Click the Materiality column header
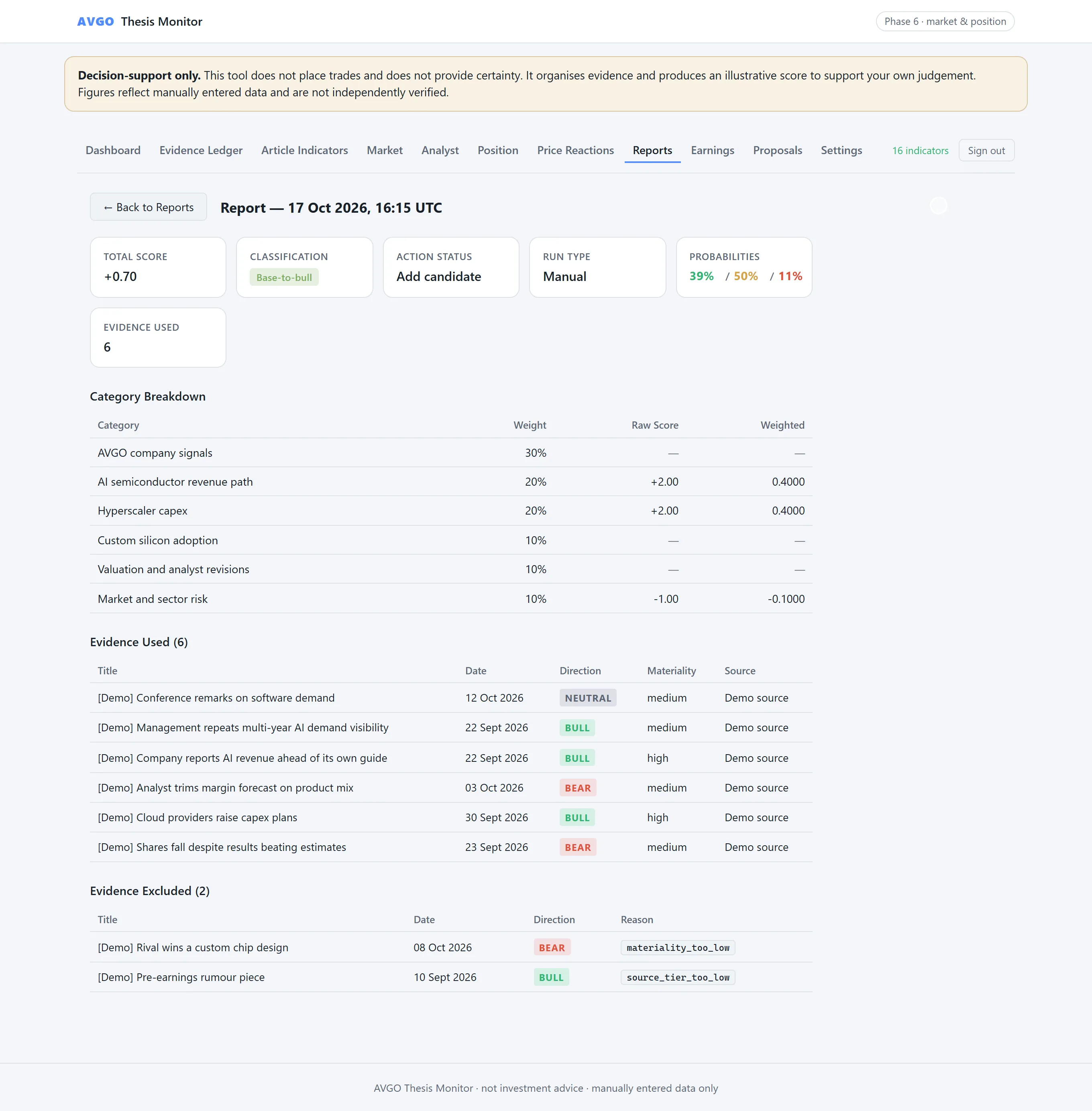This screenshot has width=1092, height=1111. 672,671
